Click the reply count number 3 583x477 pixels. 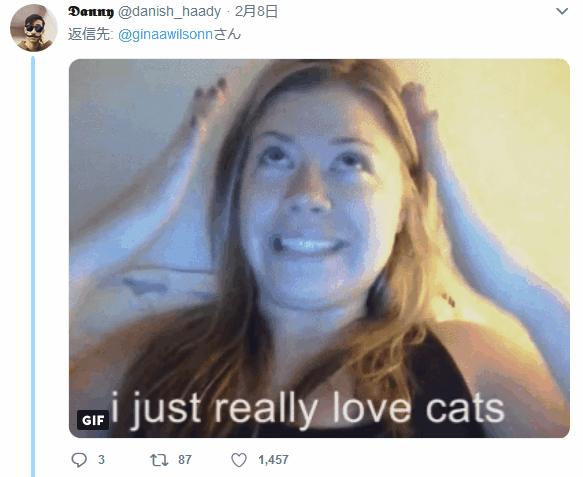point(102,460)
